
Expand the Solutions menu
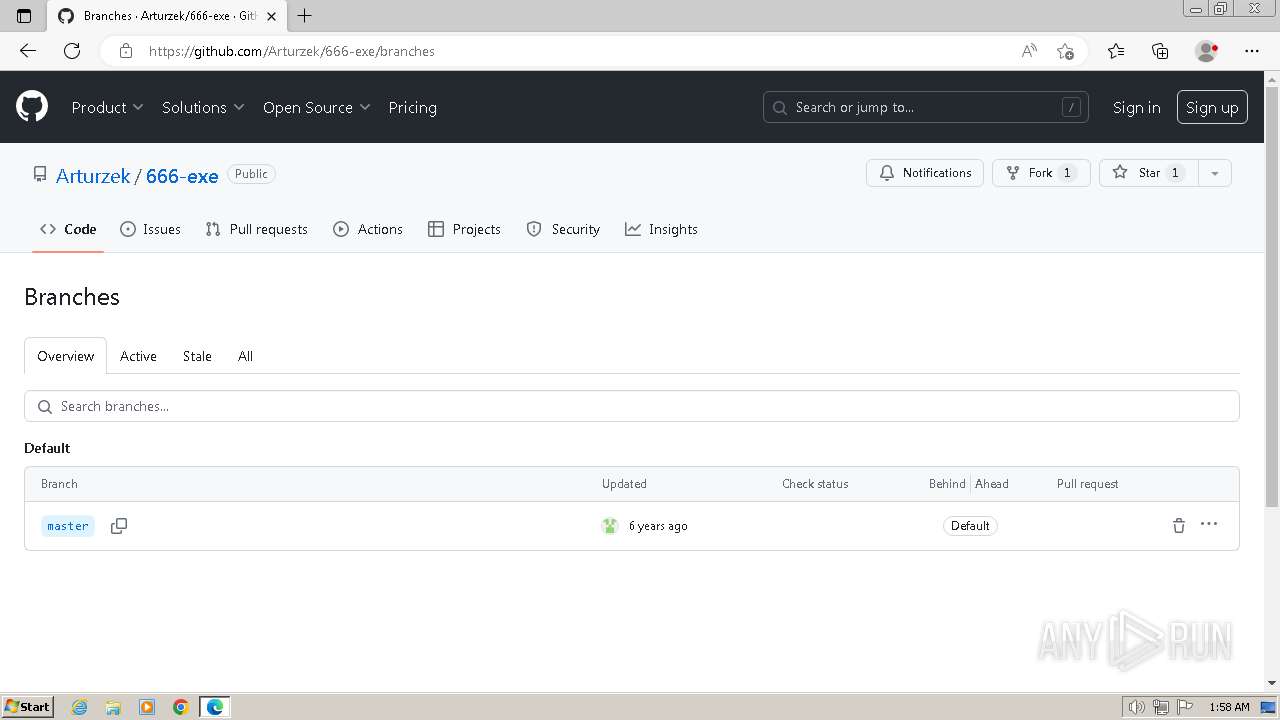[x=203, y=107]
